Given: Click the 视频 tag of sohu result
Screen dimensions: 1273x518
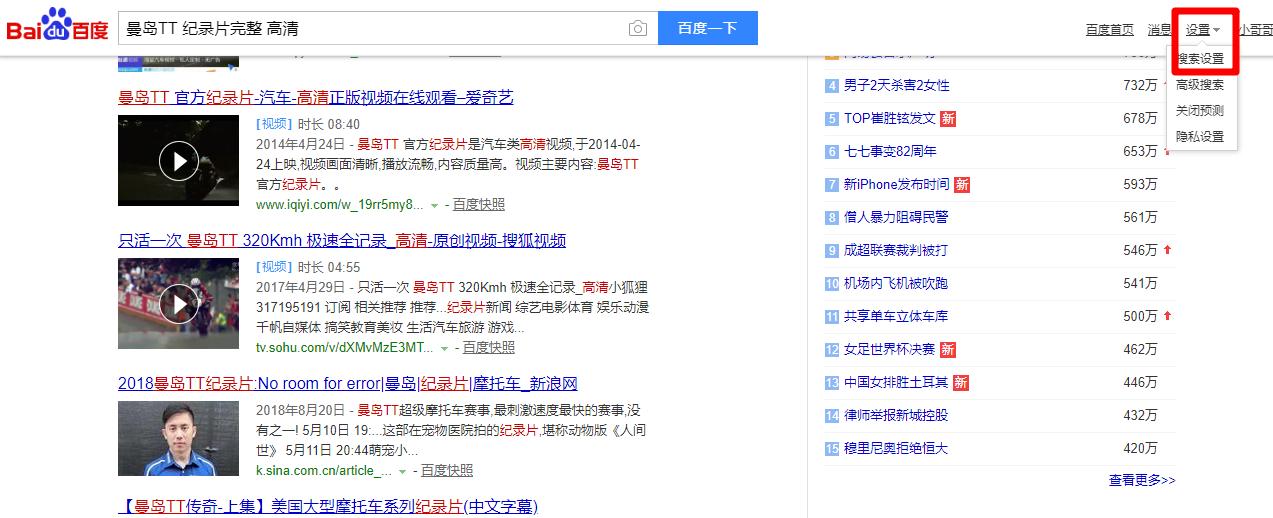Looking at the screenshot, I should 274,268.
